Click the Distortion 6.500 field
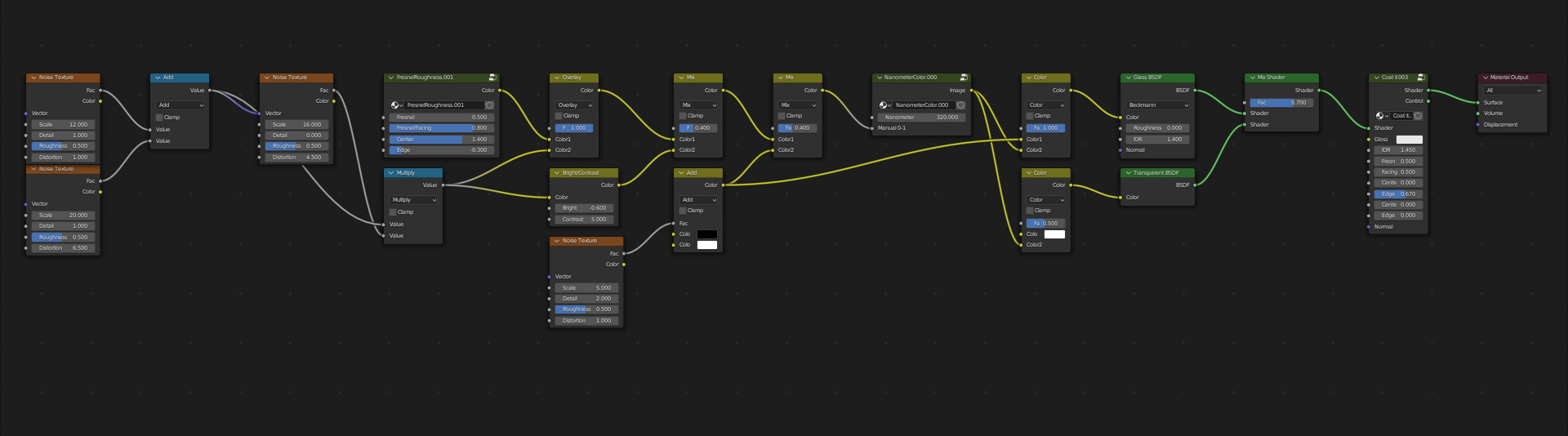1568x436 pixels. point(63,248)
